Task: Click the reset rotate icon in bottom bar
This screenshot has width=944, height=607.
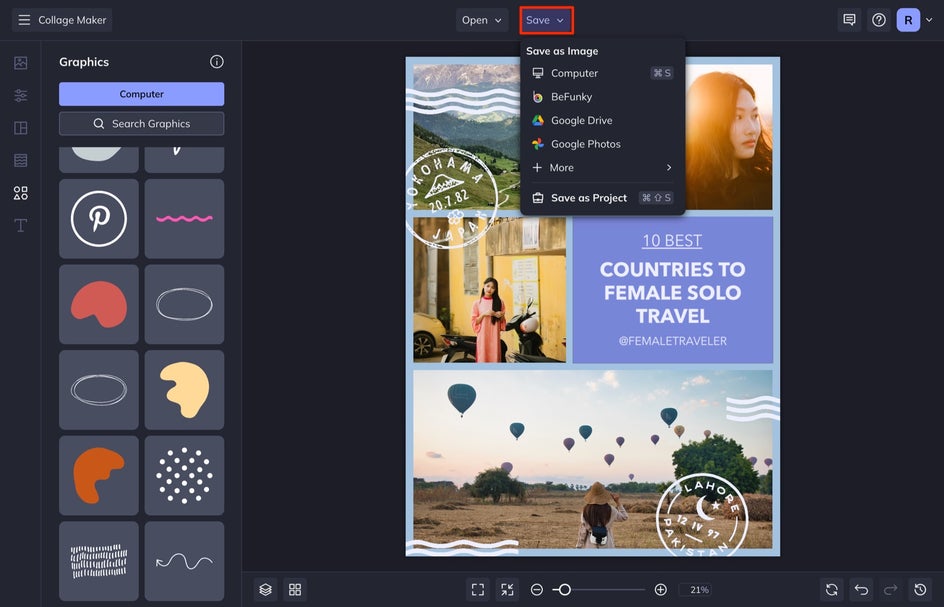Action: tap(831, 590)
